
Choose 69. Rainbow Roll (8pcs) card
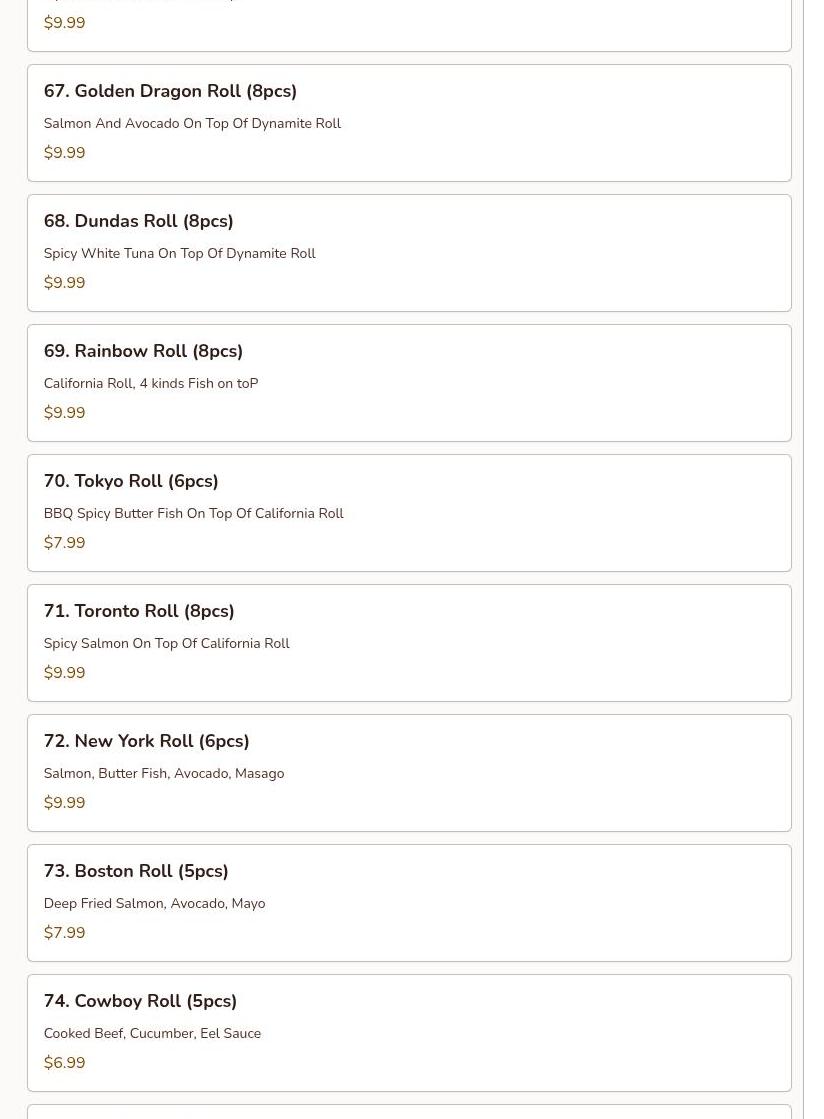tap(409, 383)
